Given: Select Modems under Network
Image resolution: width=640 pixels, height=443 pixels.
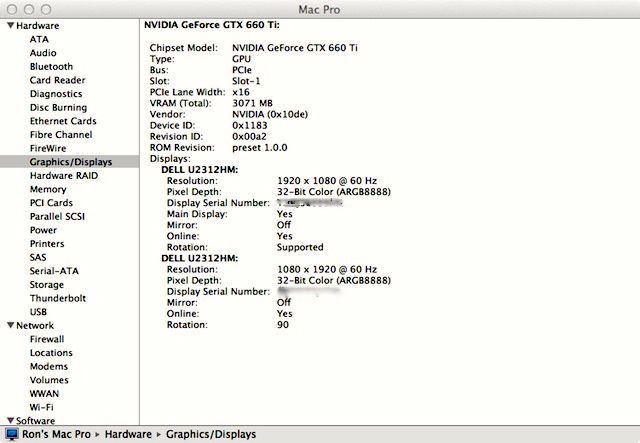Looking at the screenshot, I should 49,366.
